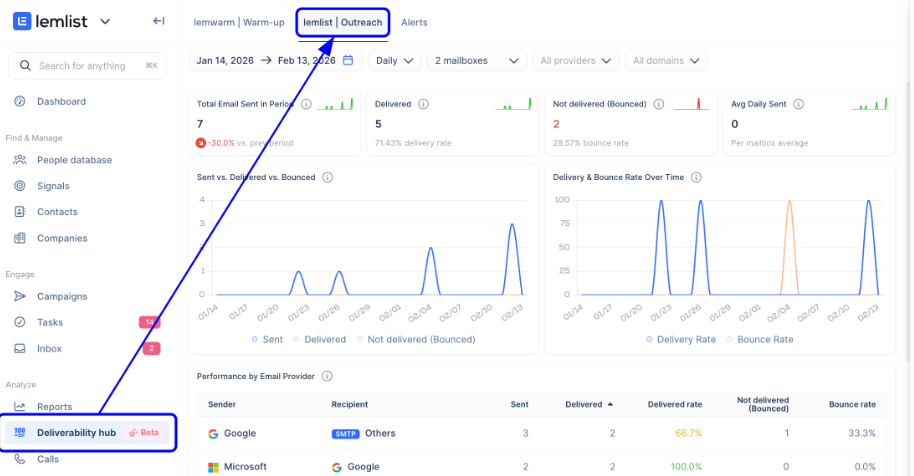Click the Dashboard gauge icon
914x476 pixels.
(20, 101)
